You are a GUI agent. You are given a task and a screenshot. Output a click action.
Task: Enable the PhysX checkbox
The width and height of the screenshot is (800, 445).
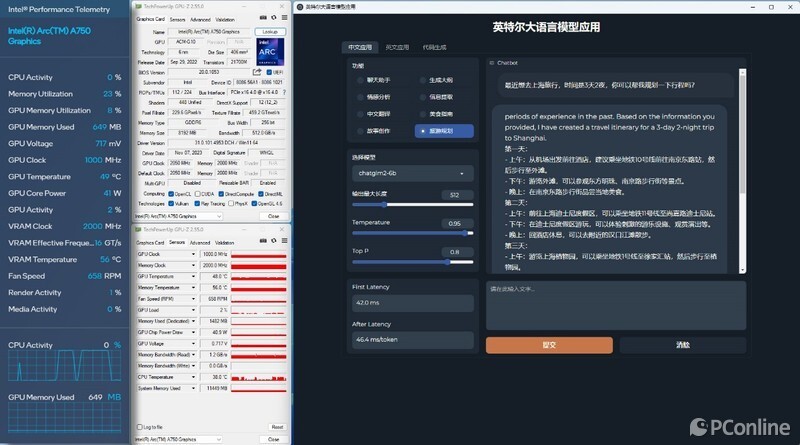[231, 204]
